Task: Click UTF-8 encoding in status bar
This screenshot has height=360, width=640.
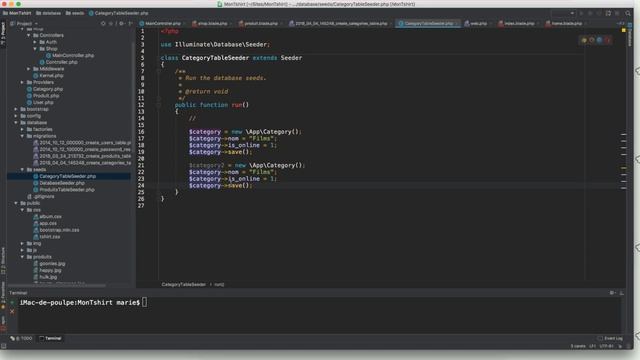Action: (606, 346)
